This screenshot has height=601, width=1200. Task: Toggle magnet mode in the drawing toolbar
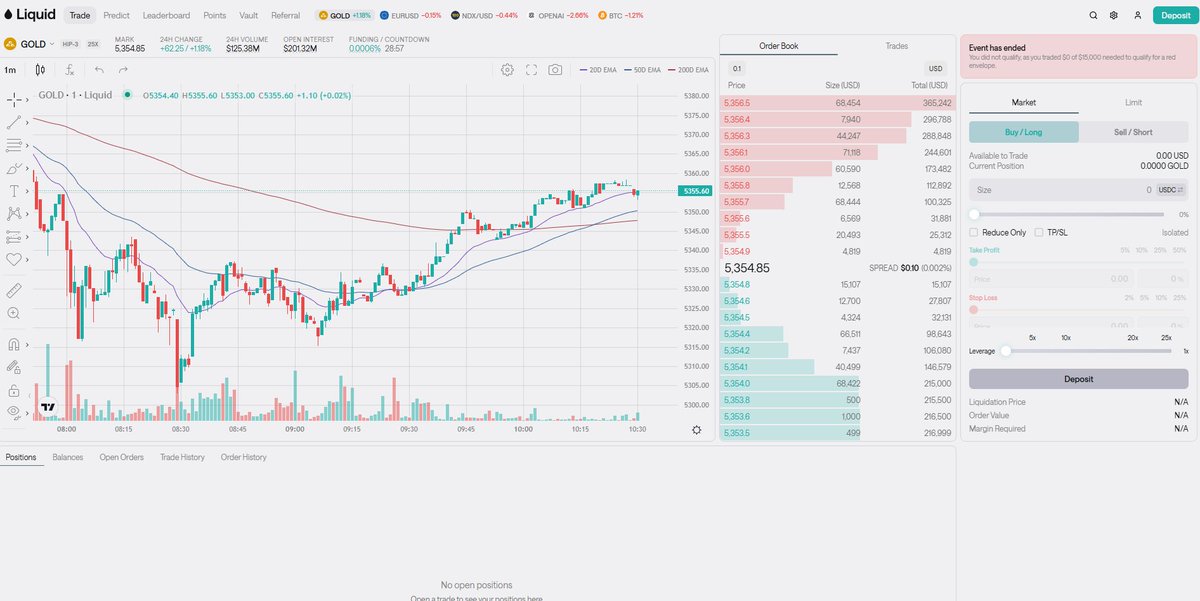click(x=14, y=343)
